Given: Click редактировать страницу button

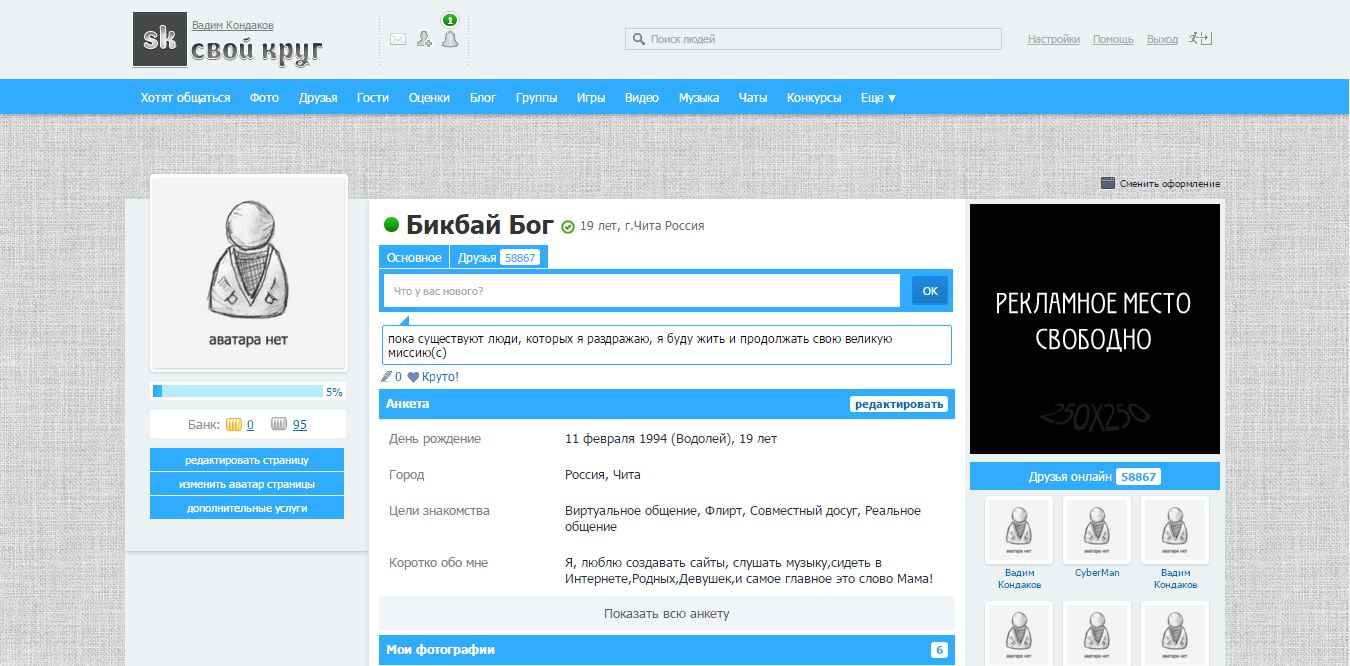Looking at the screenshot, I should [247, 460].
